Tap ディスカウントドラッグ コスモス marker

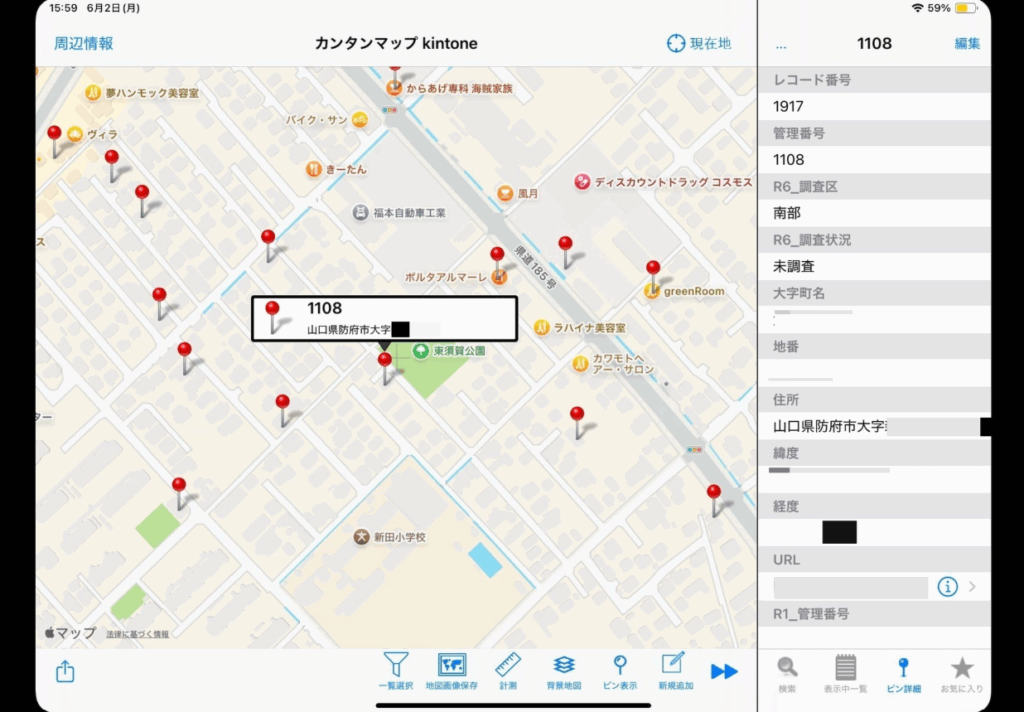click(582, 182)
